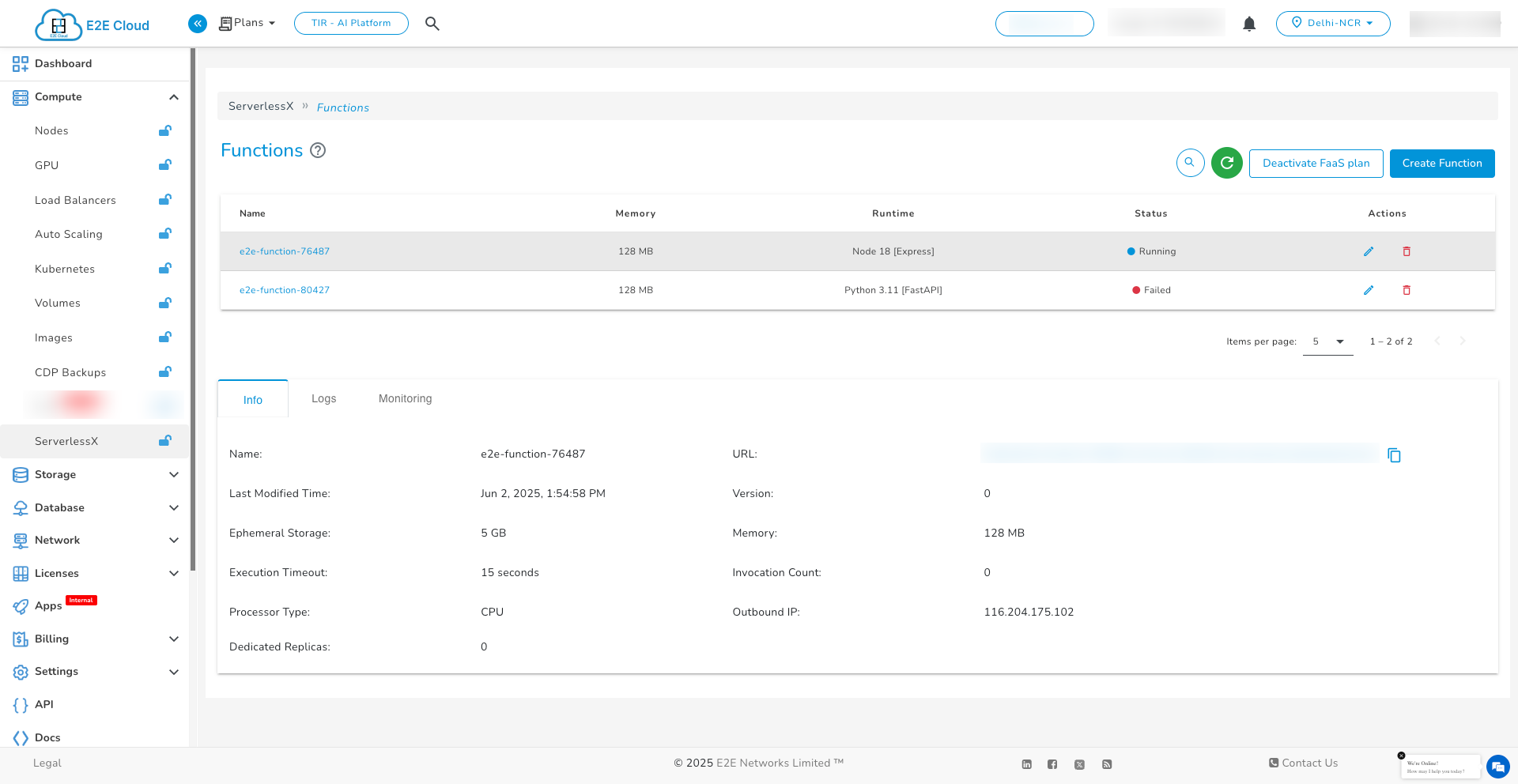
Task: Click the Functions help question mark icon
Action: click(318, 150)
